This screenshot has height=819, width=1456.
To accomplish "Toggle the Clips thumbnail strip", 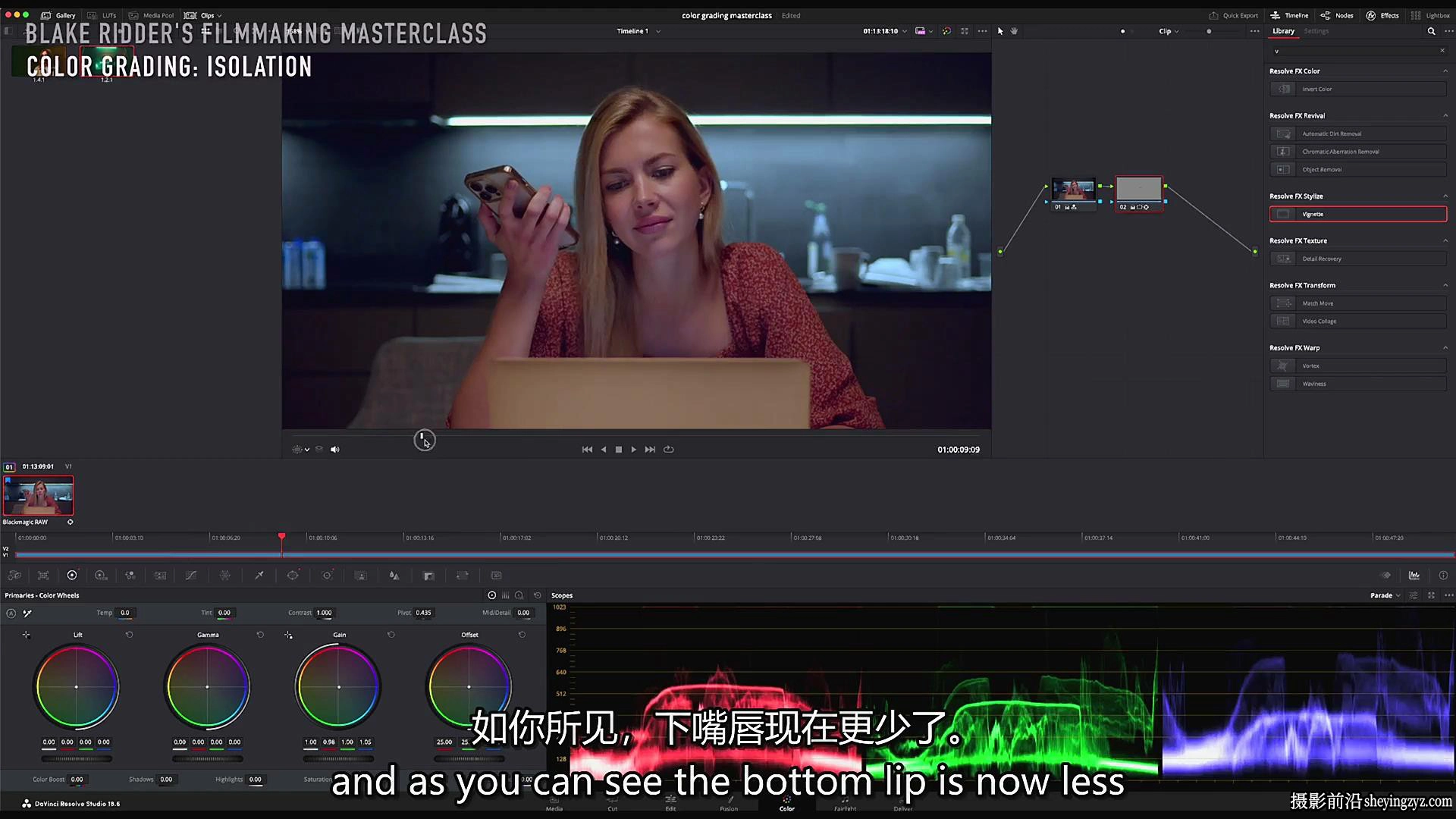I will point(202,15).
